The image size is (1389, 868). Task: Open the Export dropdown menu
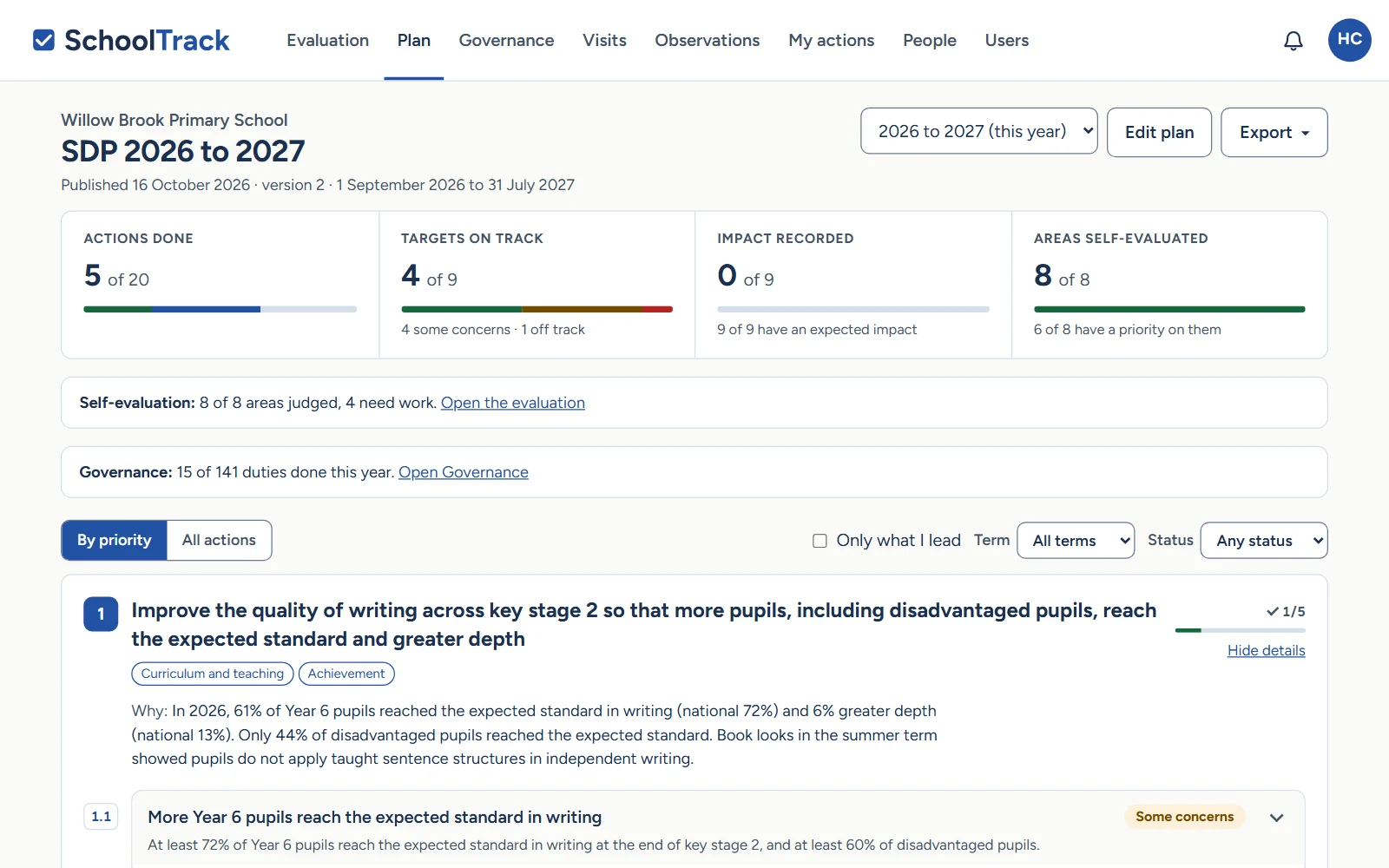point(1274,132)
